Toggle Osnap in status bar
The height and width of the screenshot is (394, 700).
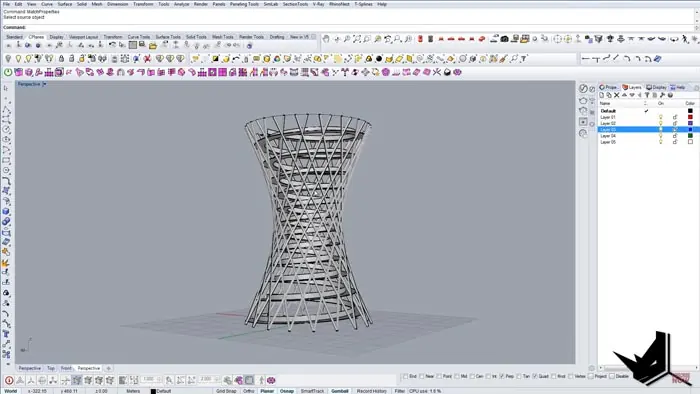pyautogui.click(x=287, y=391)
